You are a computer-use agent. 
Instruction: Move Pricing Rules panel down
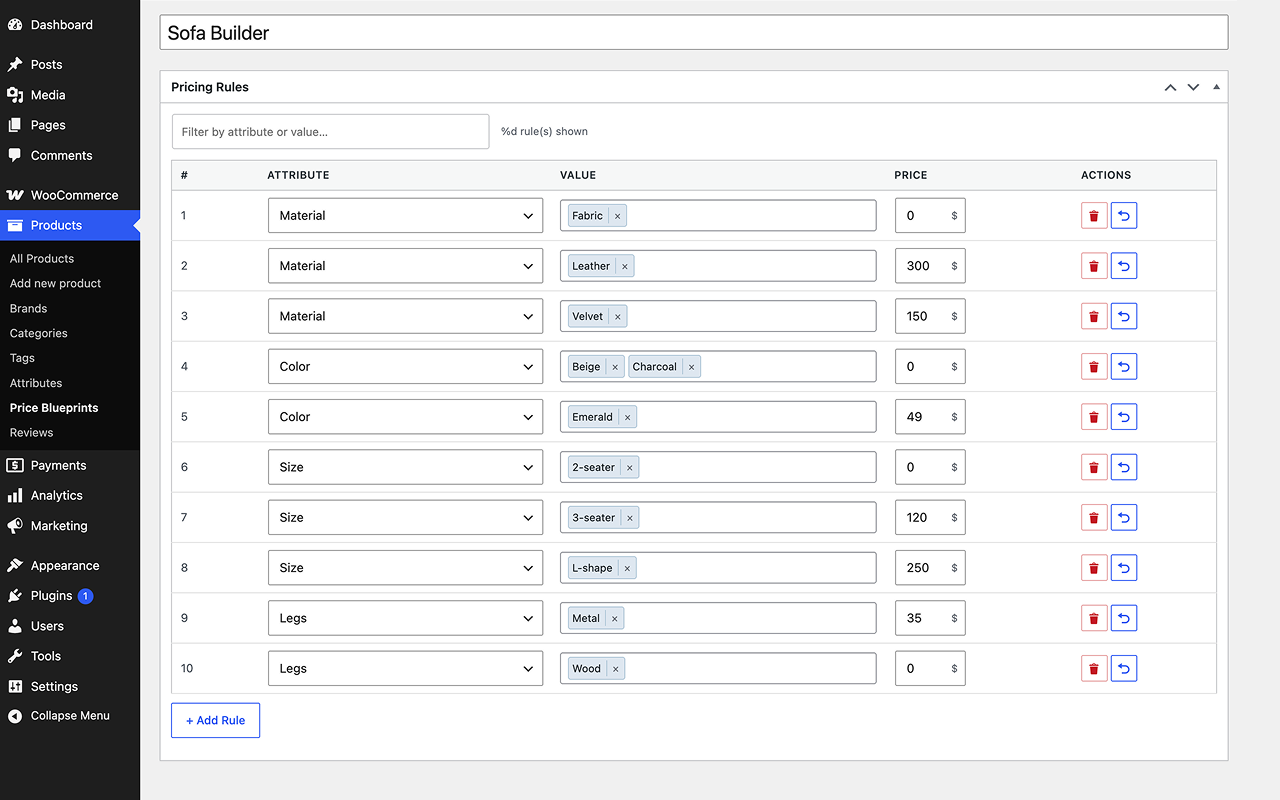click(x=1193, y=87)
